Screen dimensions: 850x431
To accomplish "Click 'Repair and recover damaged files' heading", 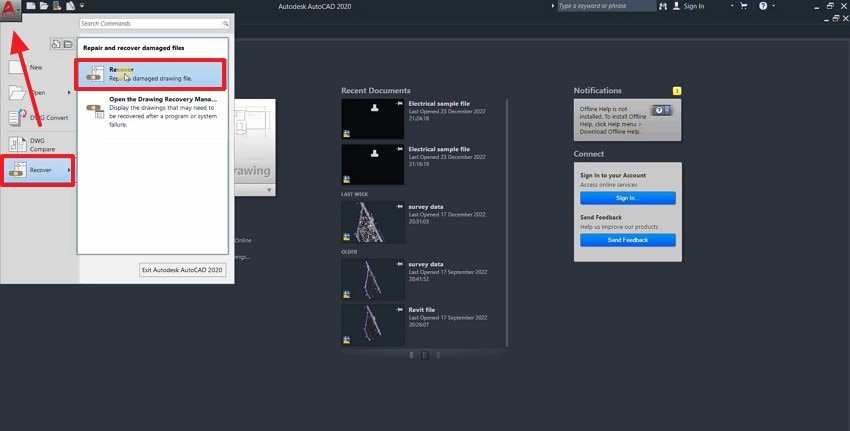I will tap(133, 48).
